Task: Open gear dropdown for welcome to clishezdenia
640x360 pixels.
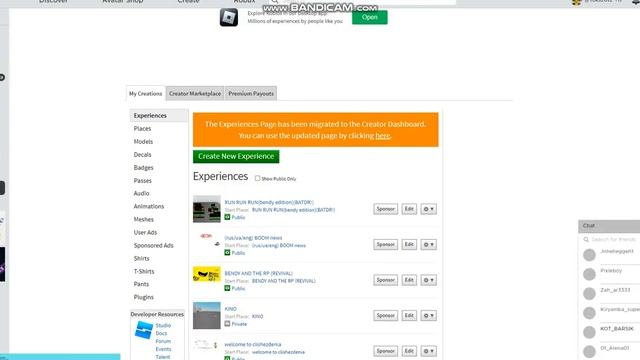Action: 429,351
